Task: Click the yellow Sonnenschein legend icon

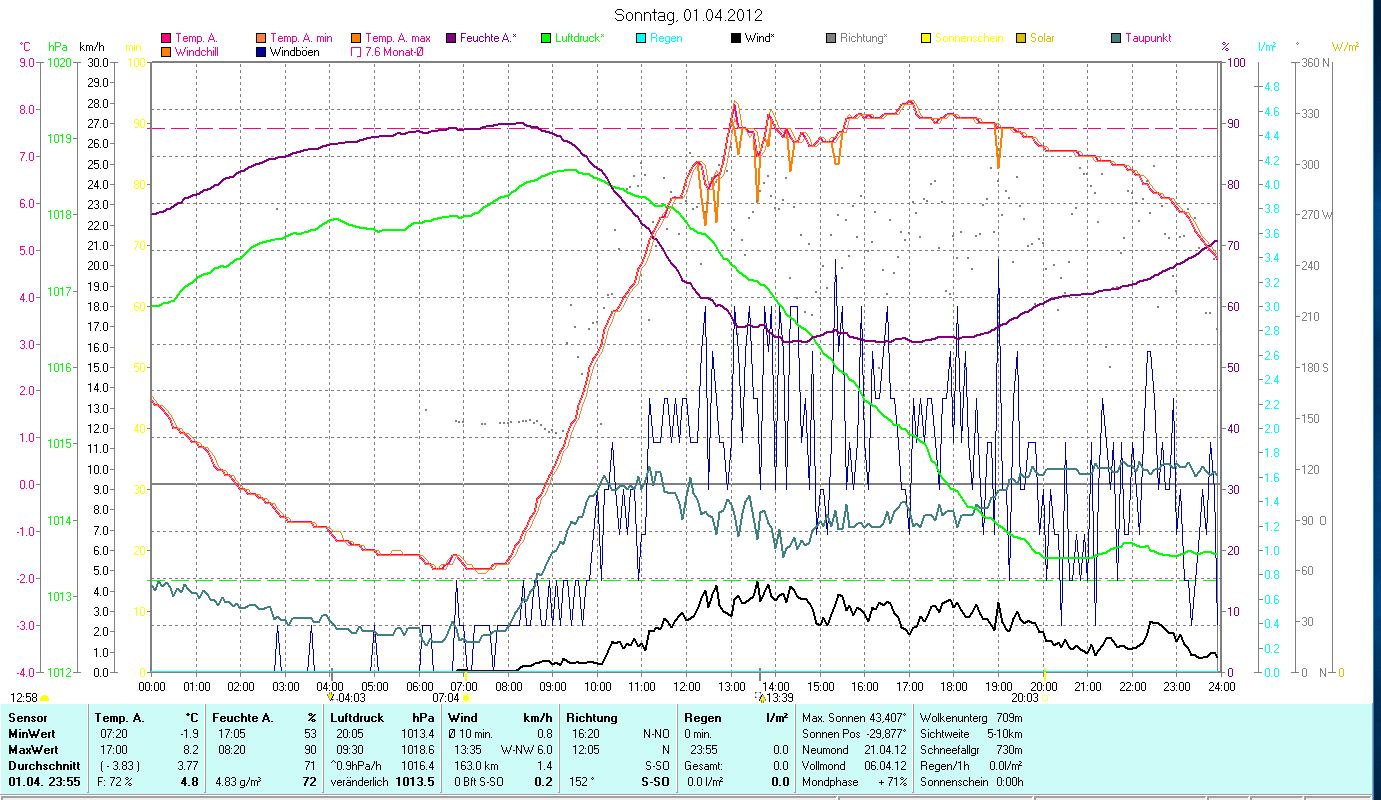Action: pyautogui.click(x=926, y=38)
